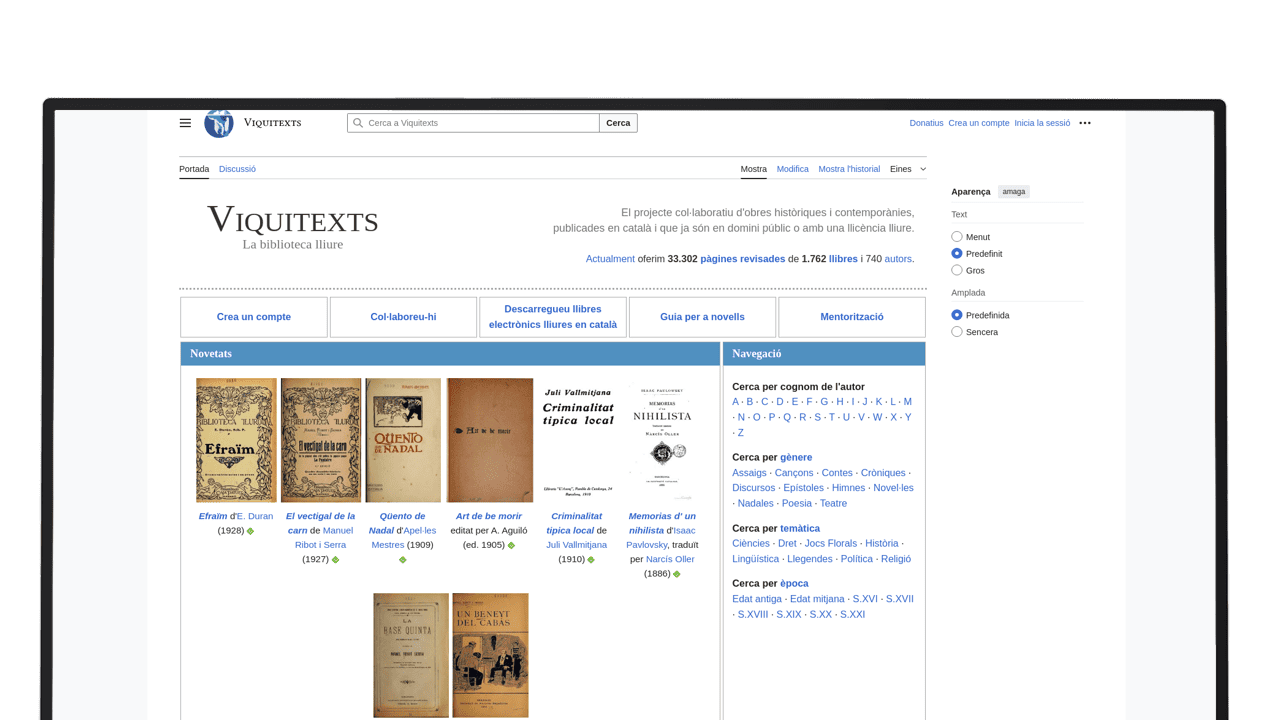Open the three-dot personal tools menu
This screenshot has width=1280, height=720.
pos(1085,123)
